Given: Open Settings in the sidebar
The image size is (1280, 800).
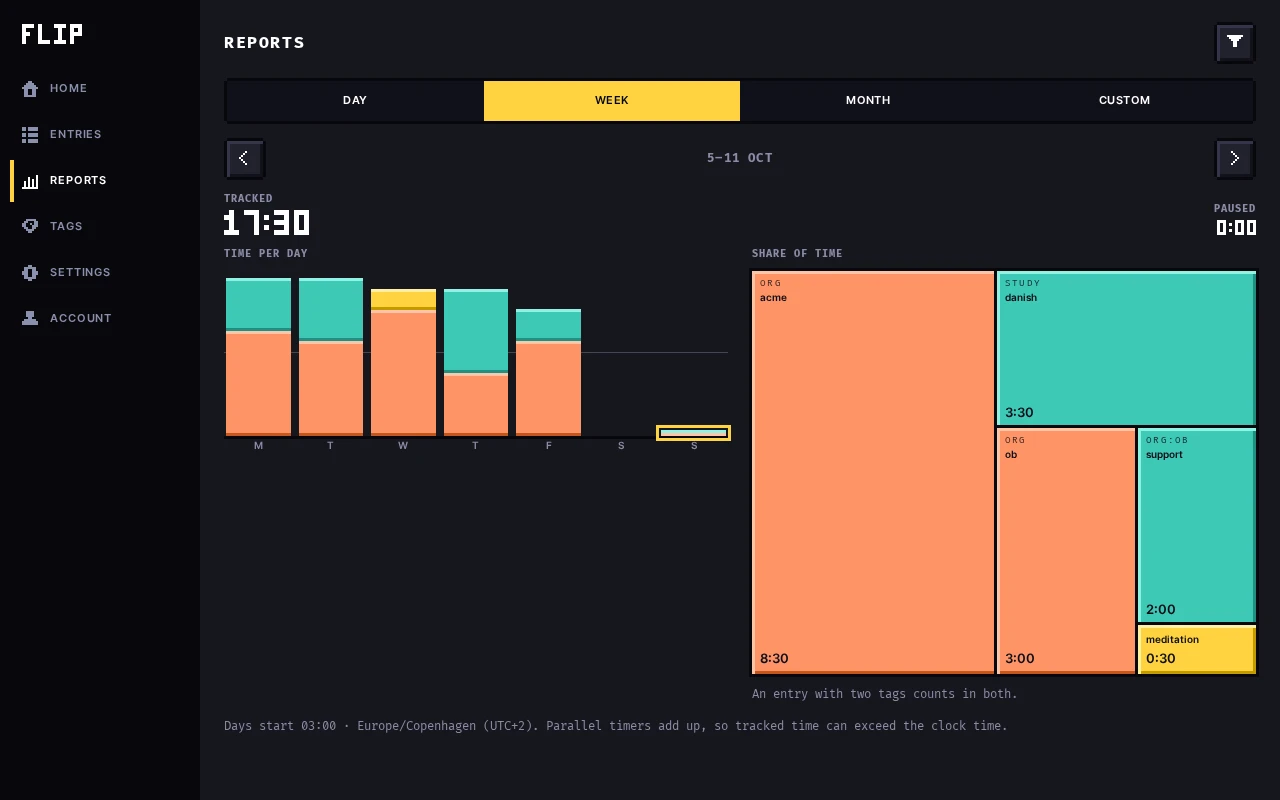Looking at the screenshot, I should (x=100, y=272).
